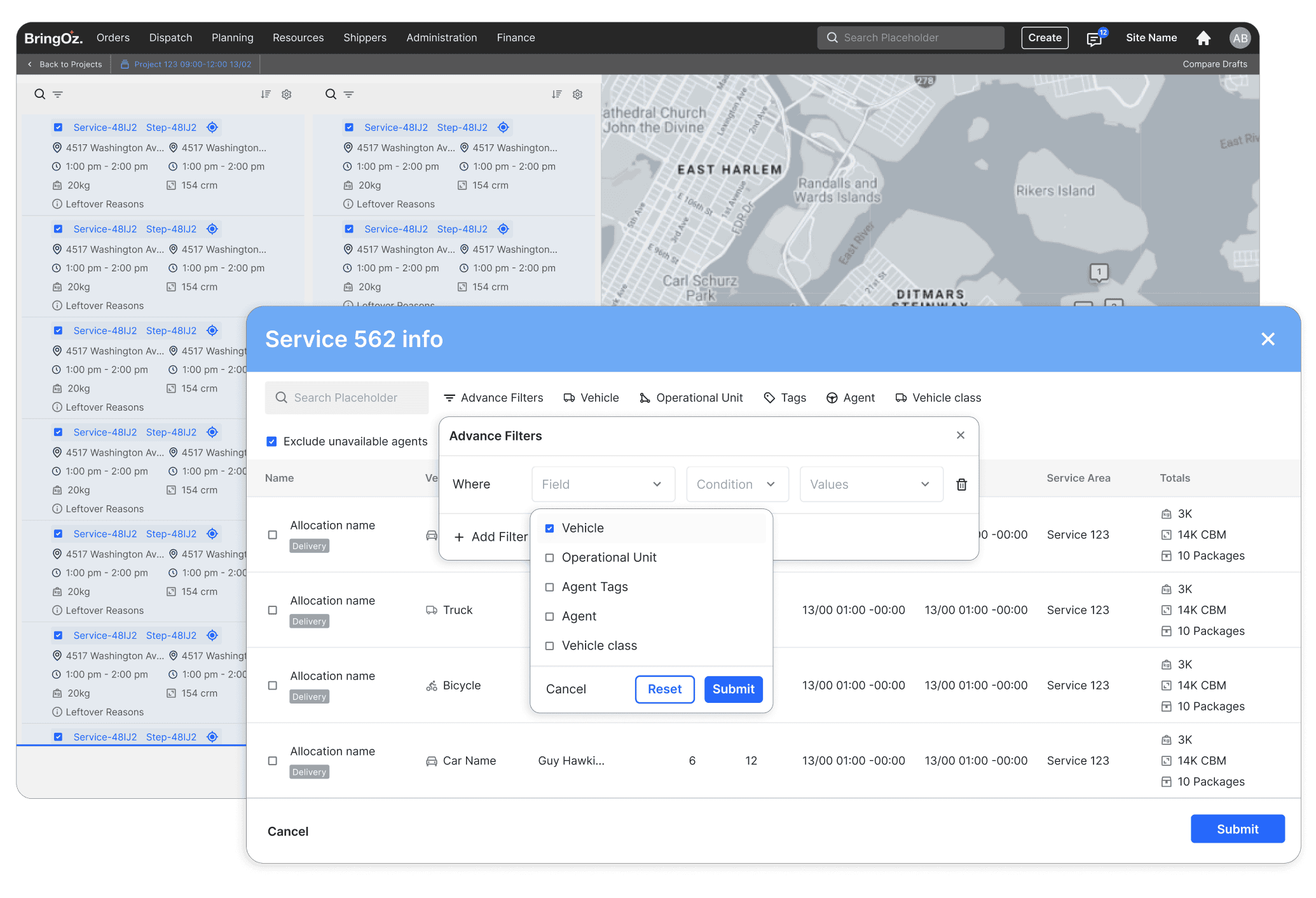
Task: Click the sort icon in the first list panel
Action: coord(266,94)
